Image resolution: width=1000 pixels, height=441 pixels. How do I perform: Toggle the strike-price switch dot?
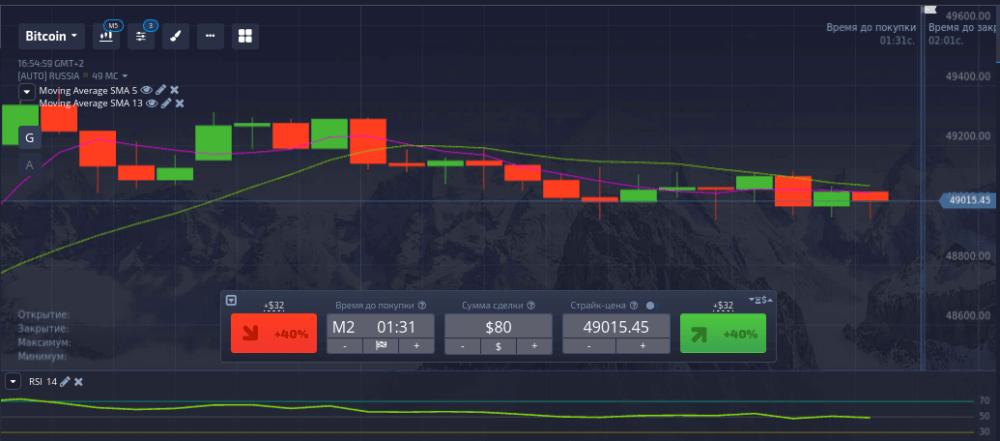tap(650, 306)
